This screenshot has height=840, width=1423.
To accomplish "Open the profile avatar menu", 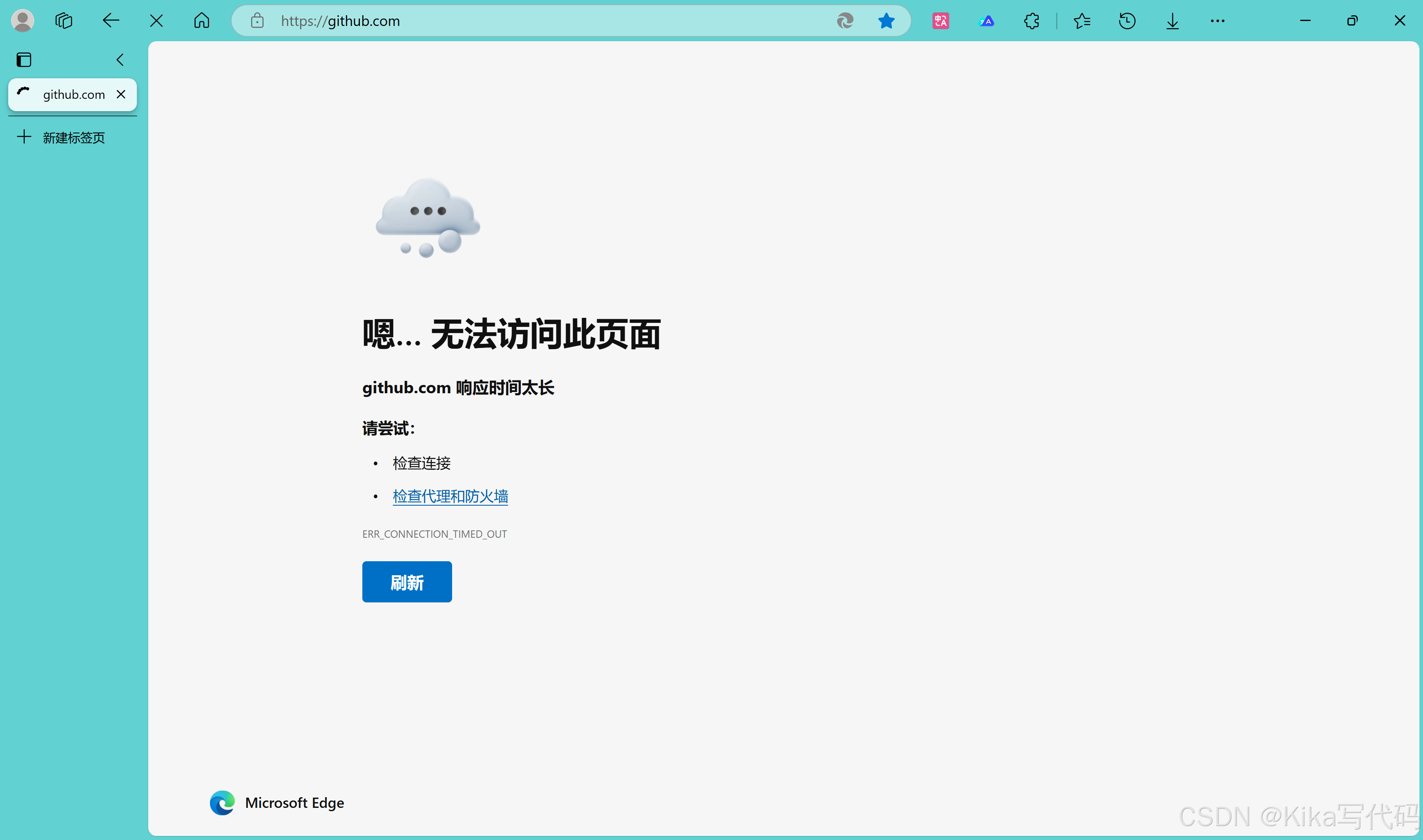I will tap(23, 21).
